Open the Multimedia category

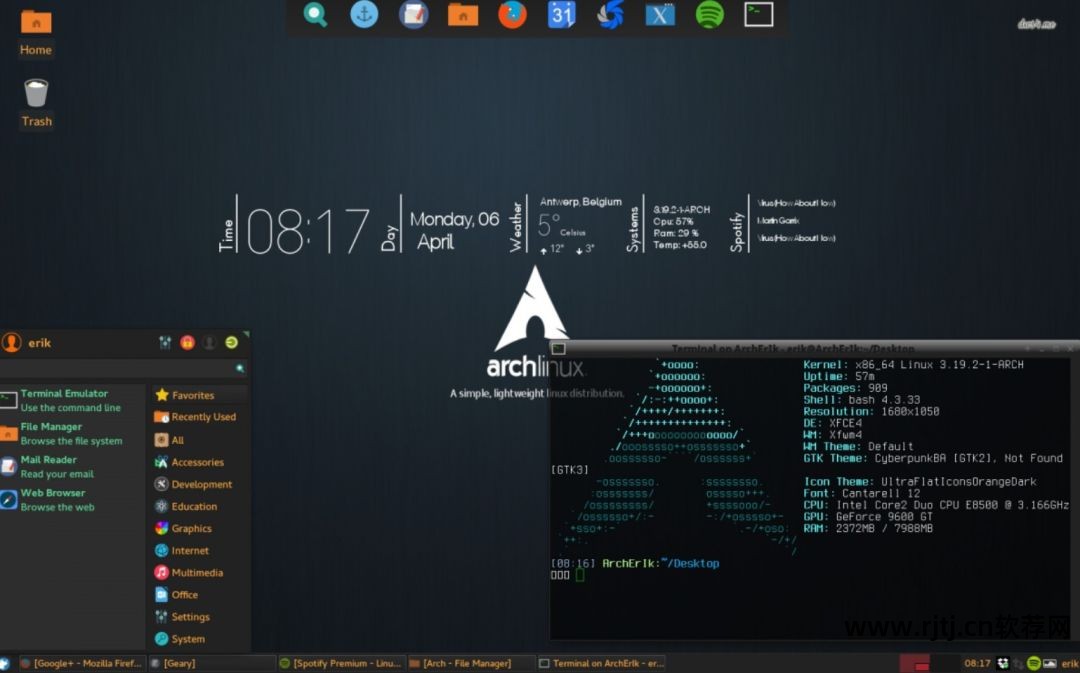(200, 572)
